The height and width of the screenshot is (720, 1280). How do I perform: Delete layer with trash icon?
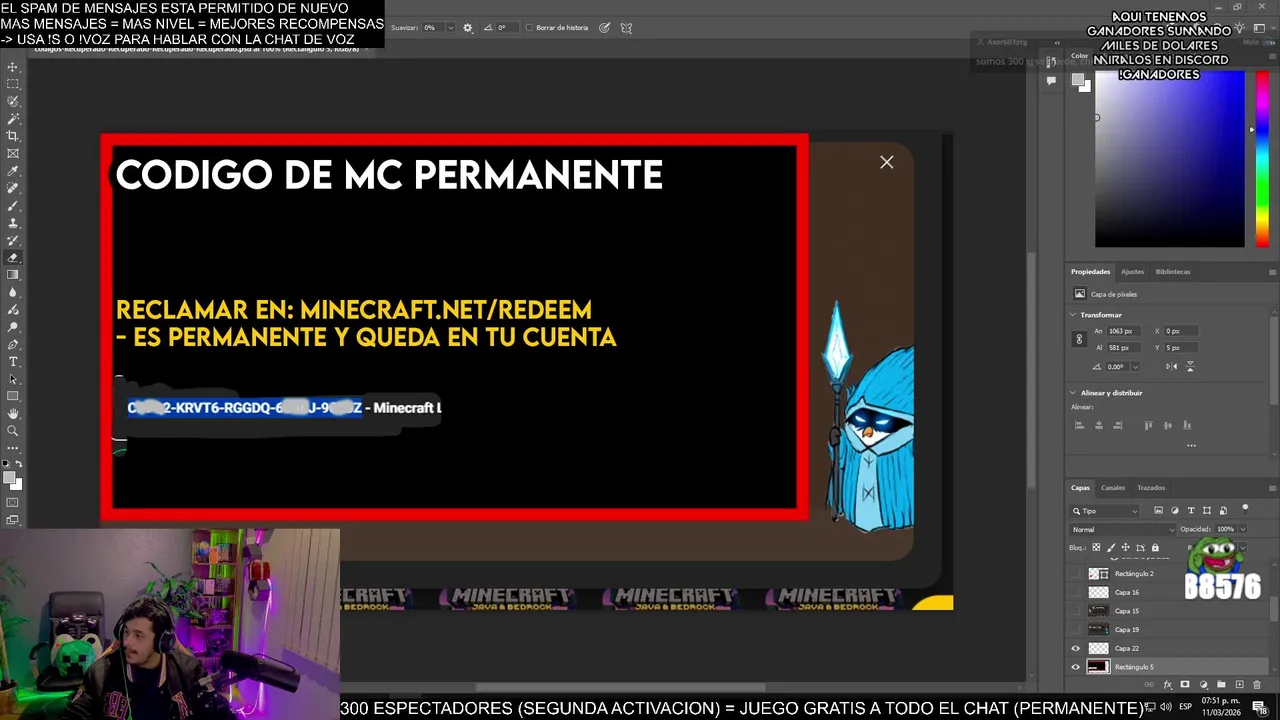[1257, 684]
